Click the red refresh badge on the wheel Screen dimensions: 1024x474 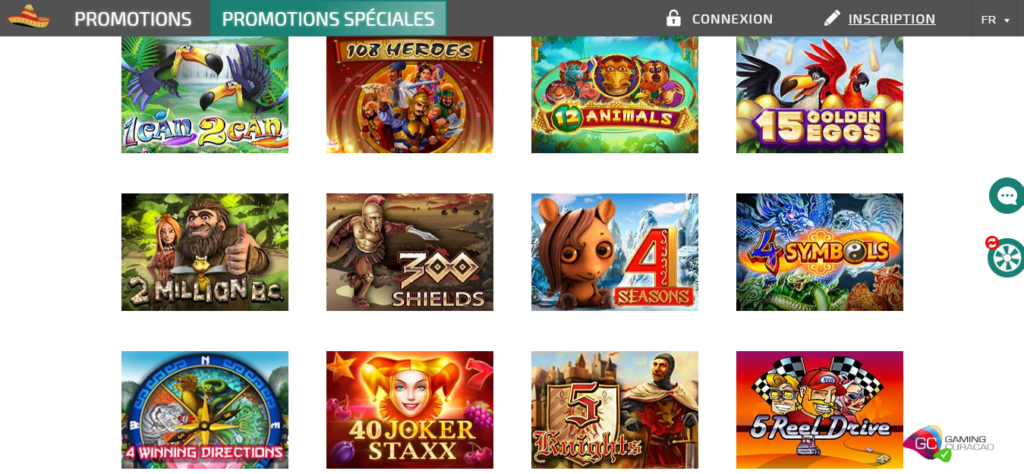pyautogui.click(x=992, y=243)
